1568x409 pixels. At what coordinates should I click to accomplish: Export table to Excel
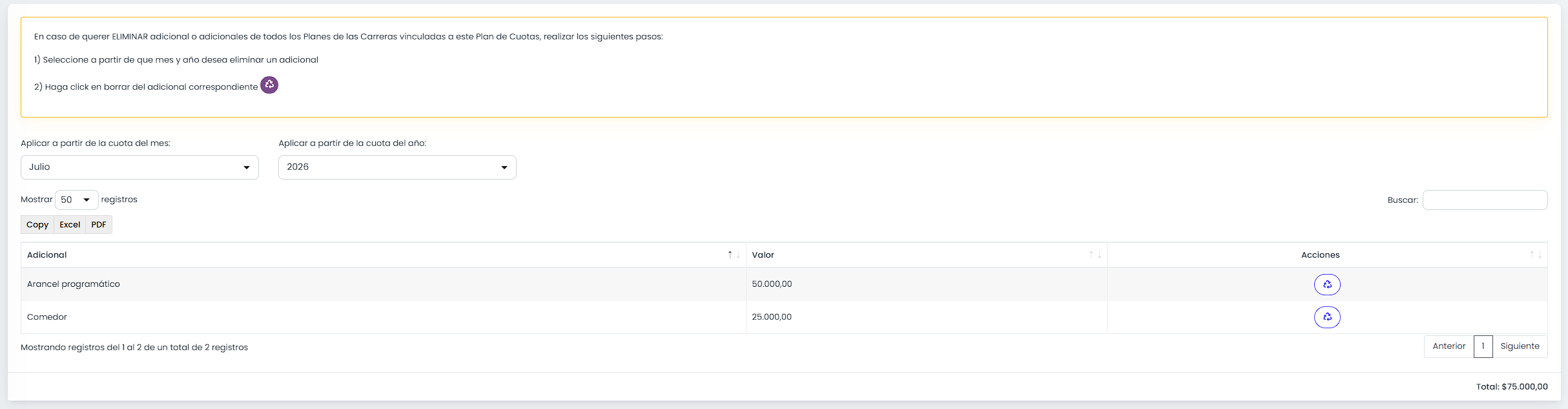click(70, 225)
